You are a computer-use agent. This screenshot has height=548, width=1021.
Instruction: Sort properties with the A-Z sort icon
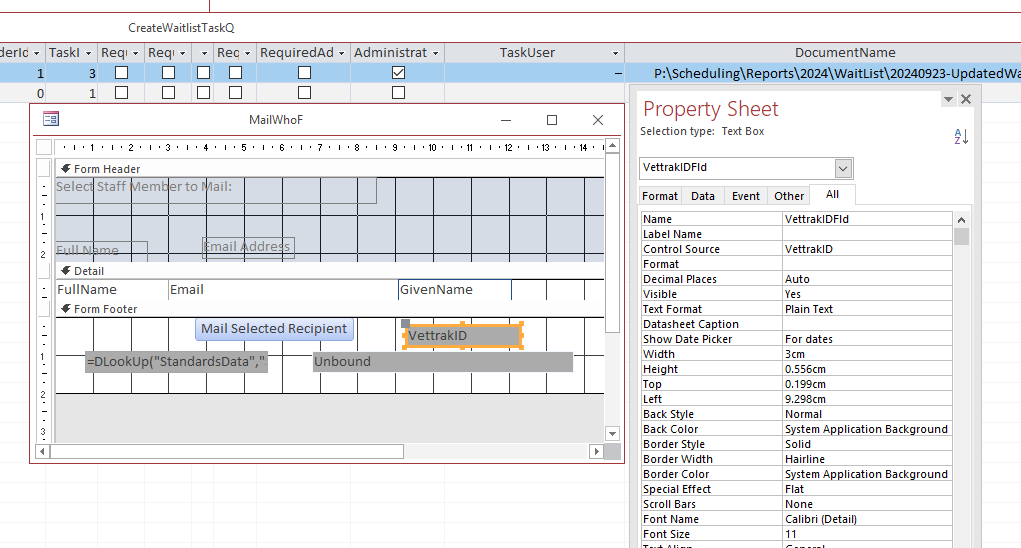961,136
